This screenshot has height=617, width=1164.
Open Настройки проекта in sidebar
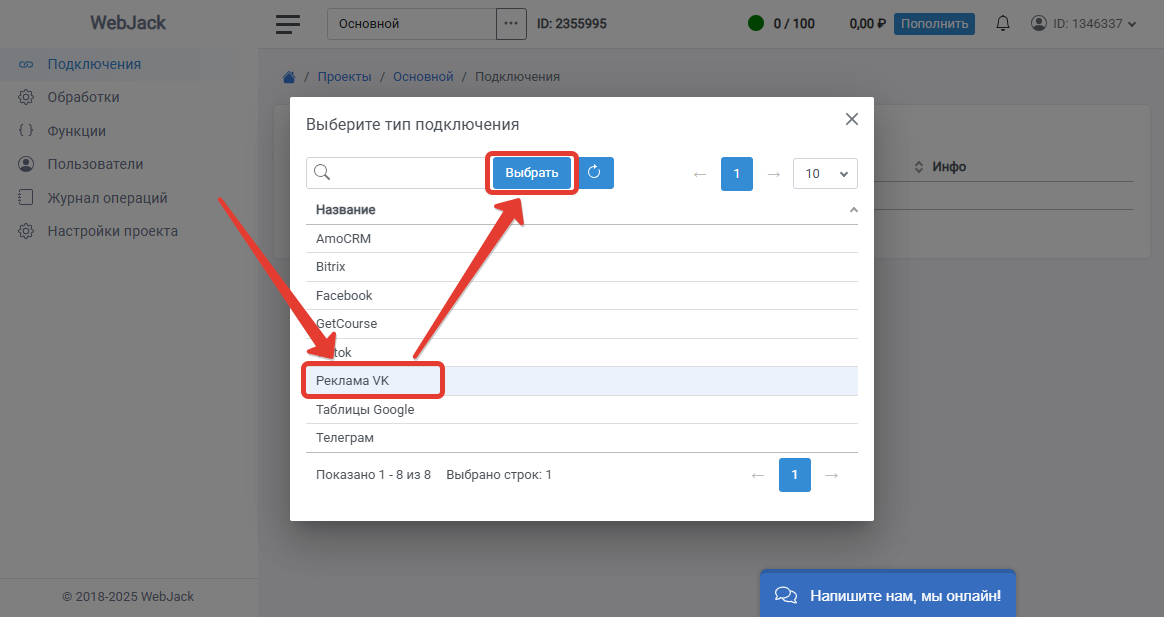click(x=112, y=231)
